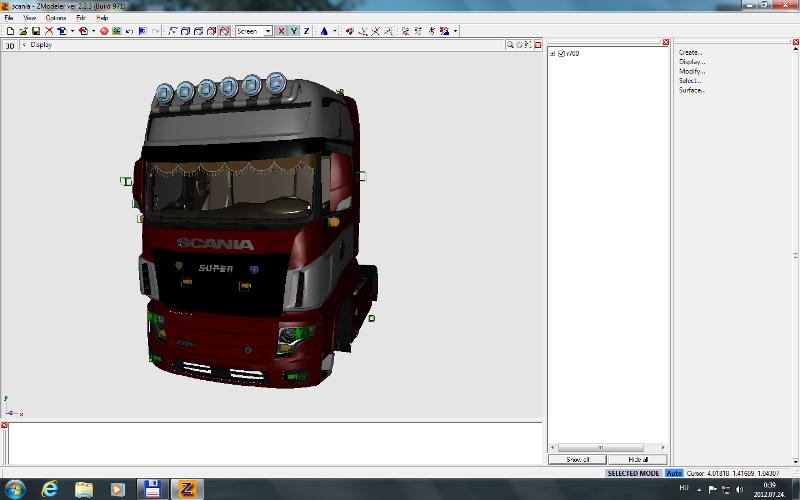
Task: Click the red X delete icon in toolbar
Action: pos(49,31)
